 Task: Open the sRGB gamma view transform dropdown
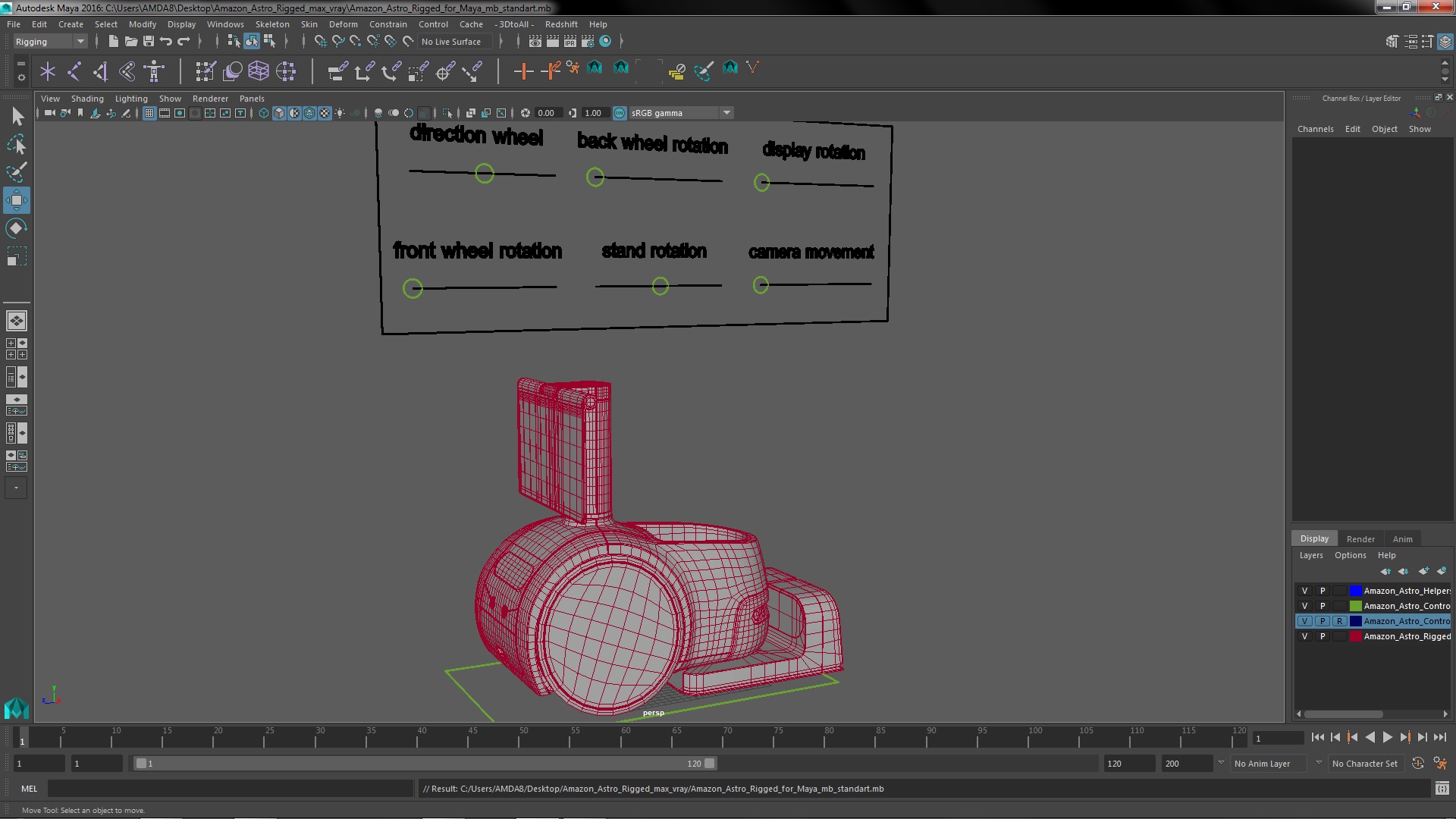(681, 113)
